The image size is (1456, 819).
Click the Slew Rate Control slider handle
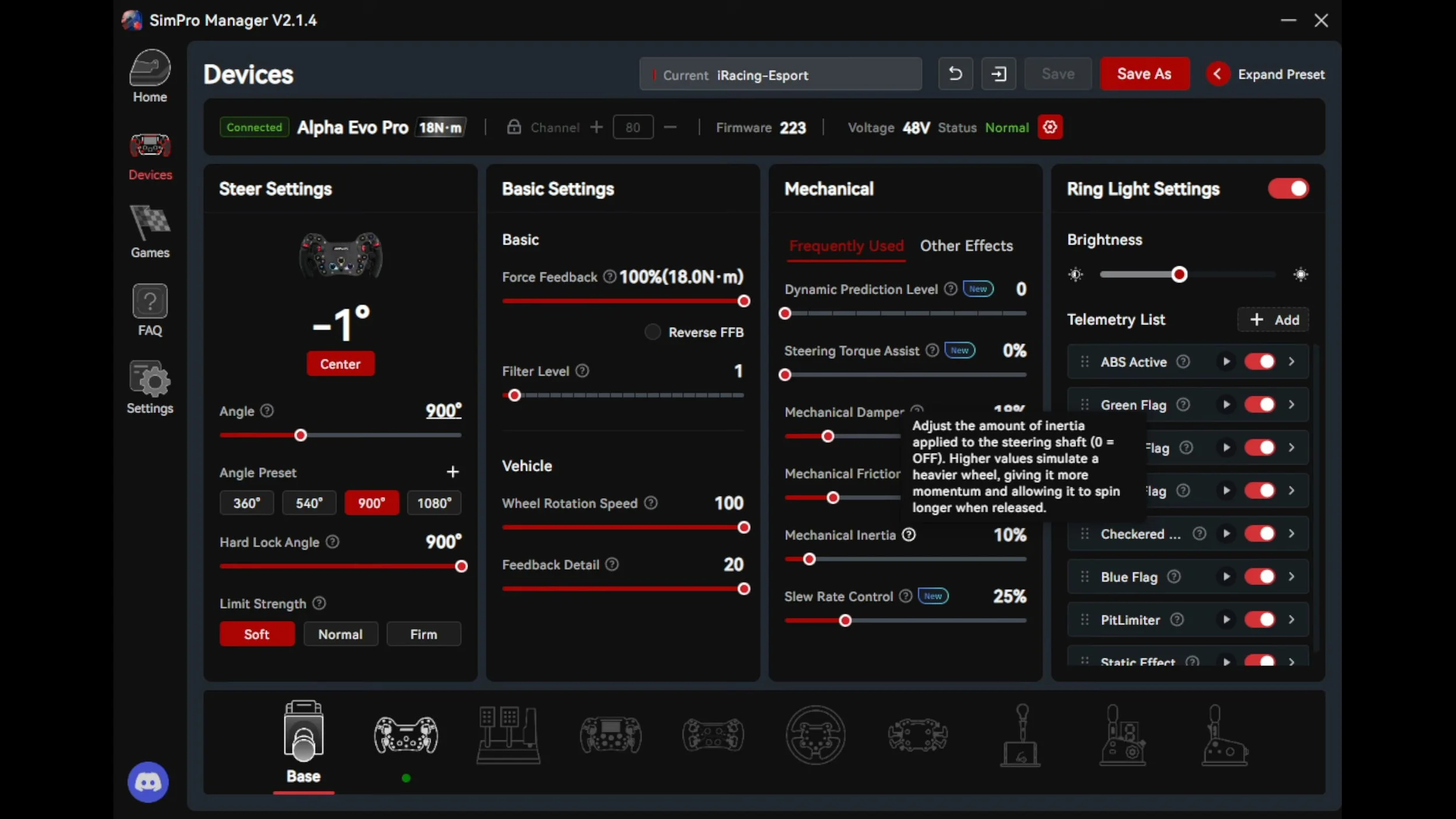[845, 621]
